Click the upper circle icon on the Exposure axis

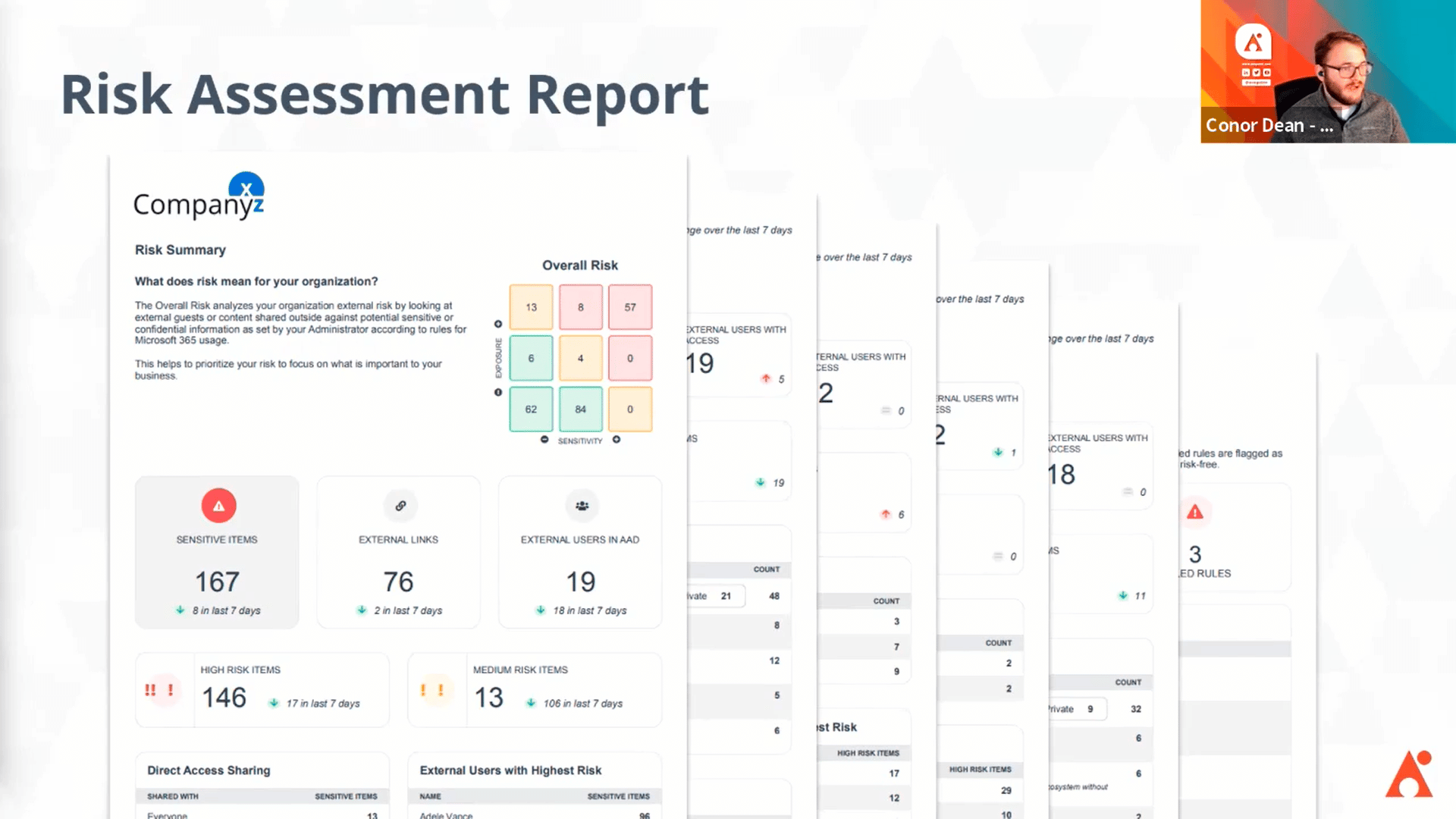coord(498,324)
